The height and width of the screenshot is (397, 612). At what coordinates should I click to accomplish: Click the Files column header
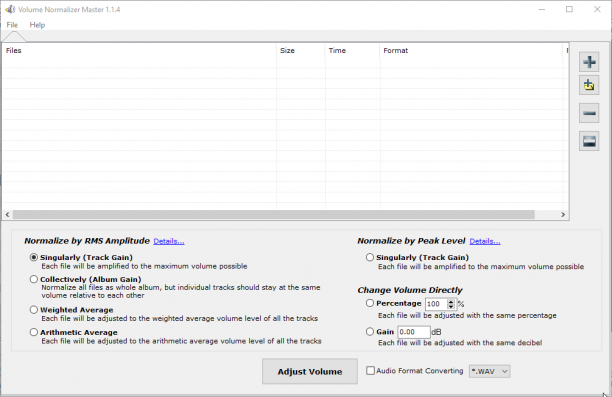tap(140, 51)
